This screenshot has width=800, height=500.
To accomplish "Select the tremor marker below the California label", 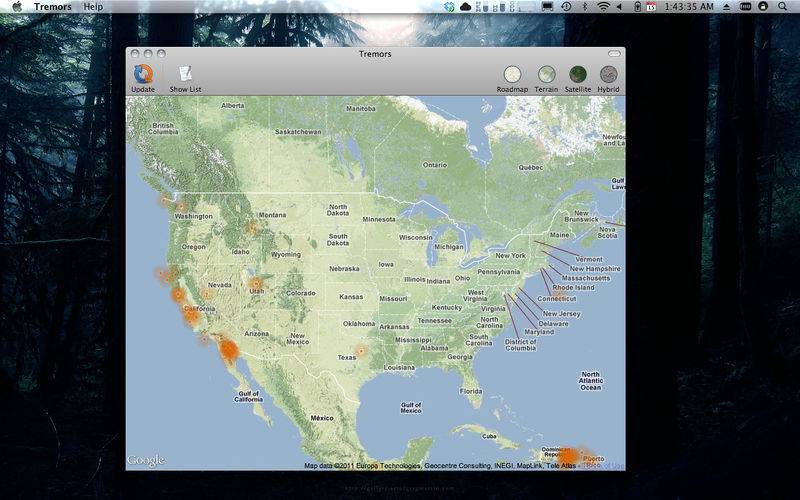I will pos(192,317).
